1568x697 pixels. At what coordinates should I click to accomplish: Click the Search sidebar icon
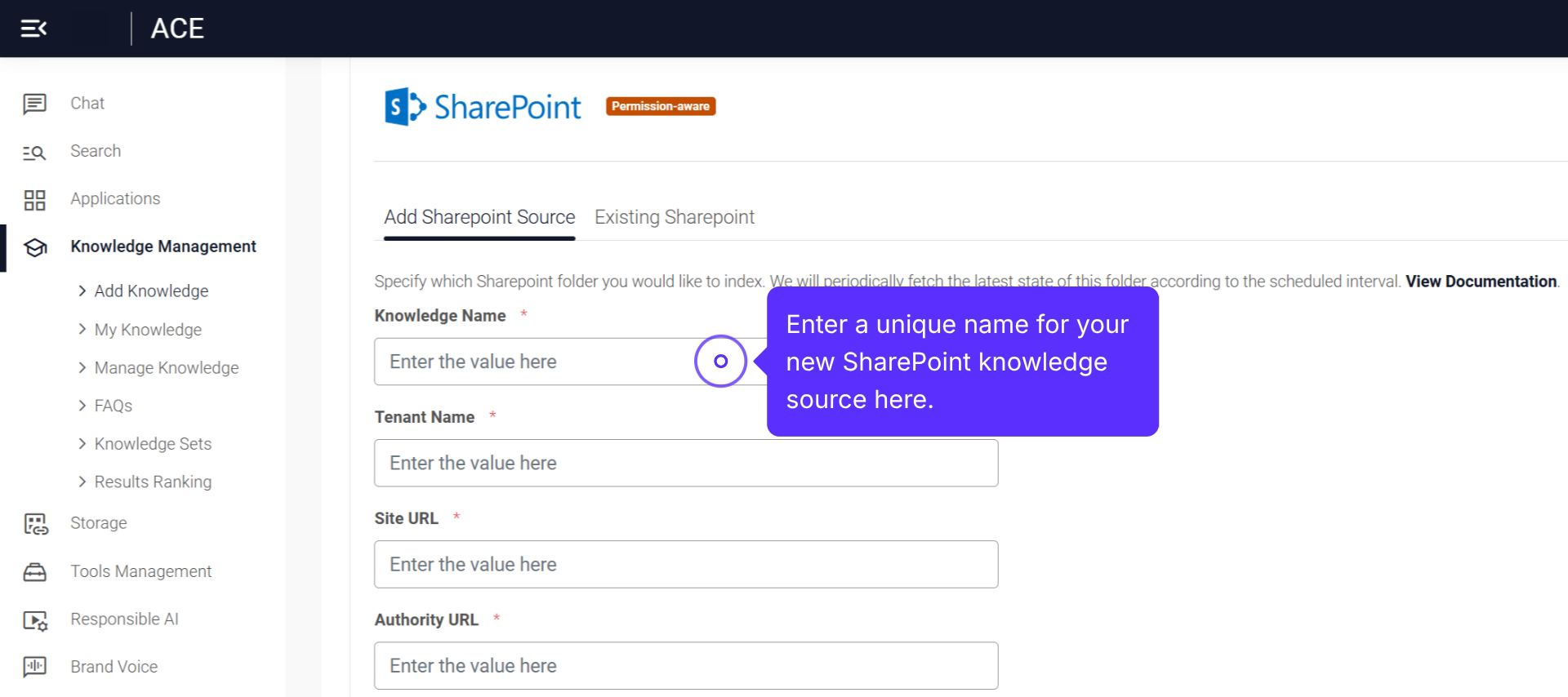[34, 152]
